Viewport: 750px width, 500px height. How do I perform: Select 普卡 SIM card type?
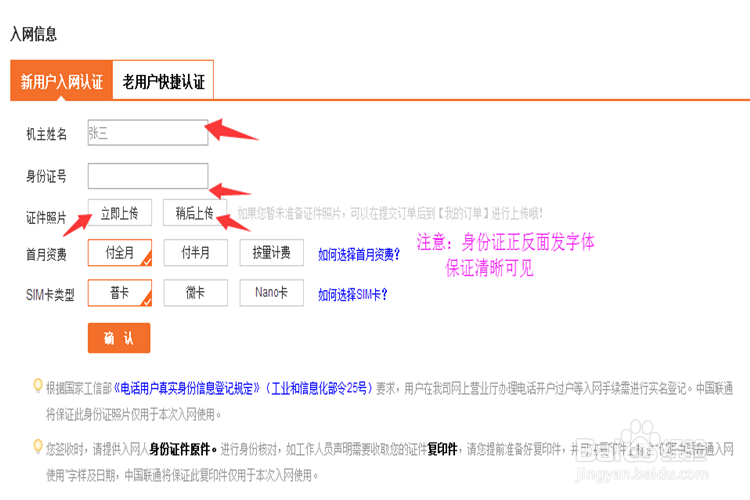click(x=120, y=293)
